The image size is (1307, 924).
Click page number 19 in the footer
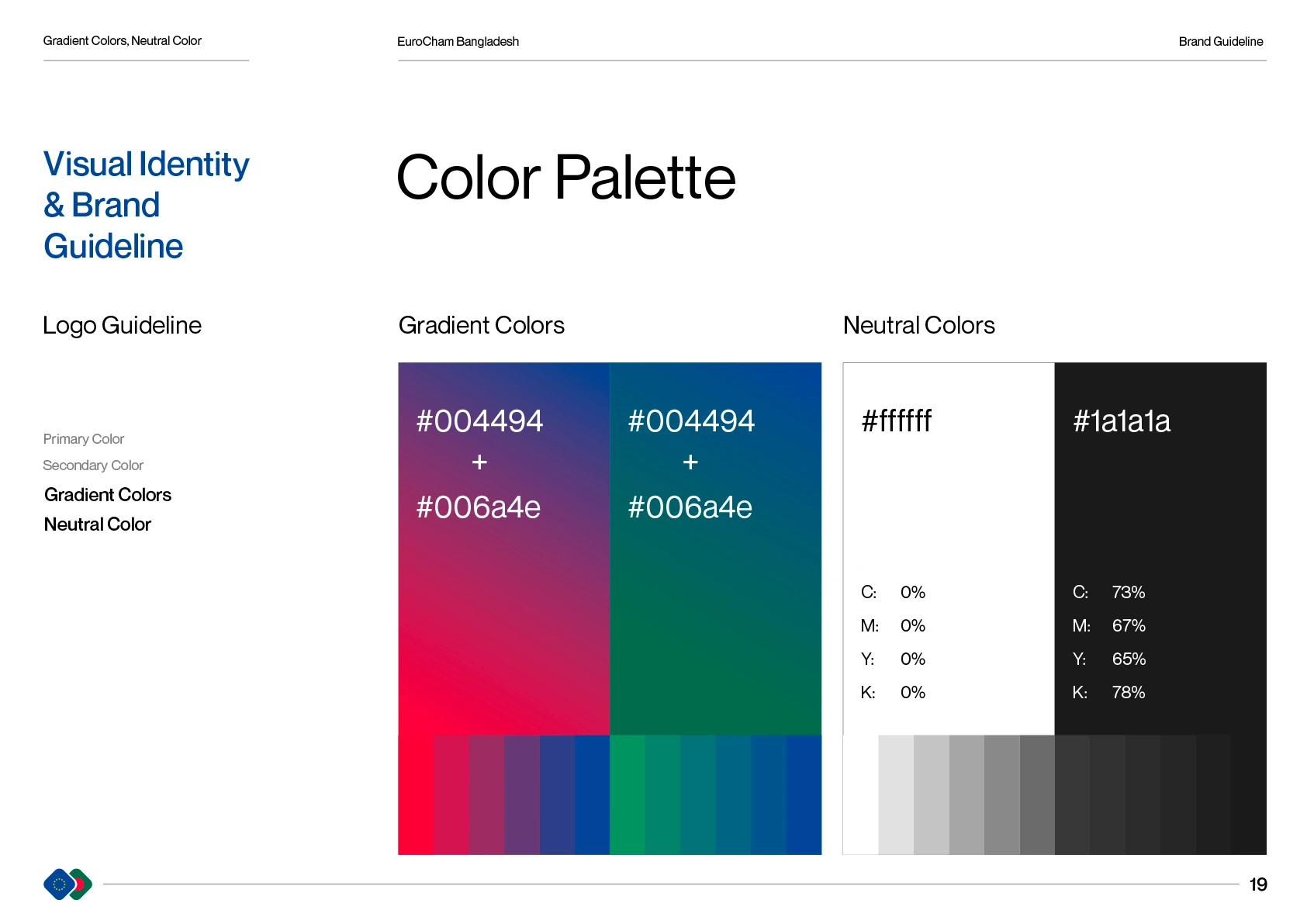[1257, 884]
